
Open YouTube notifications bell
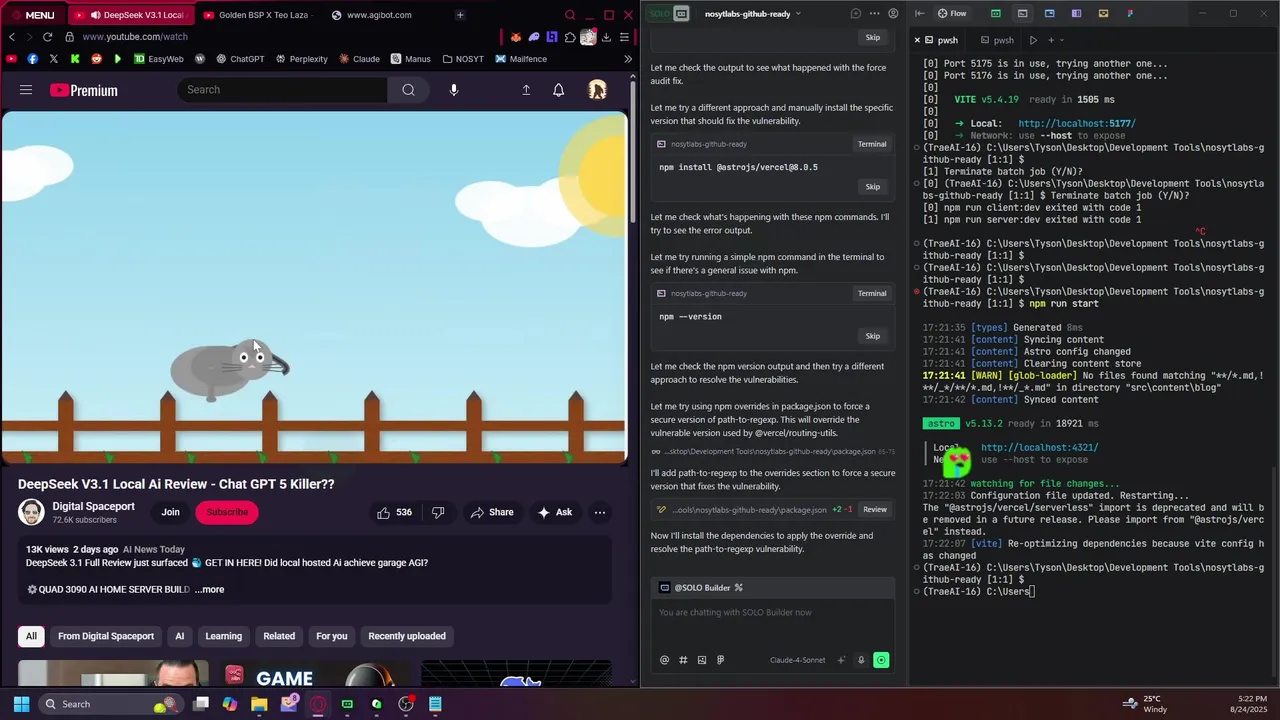(x=559, y=90)
